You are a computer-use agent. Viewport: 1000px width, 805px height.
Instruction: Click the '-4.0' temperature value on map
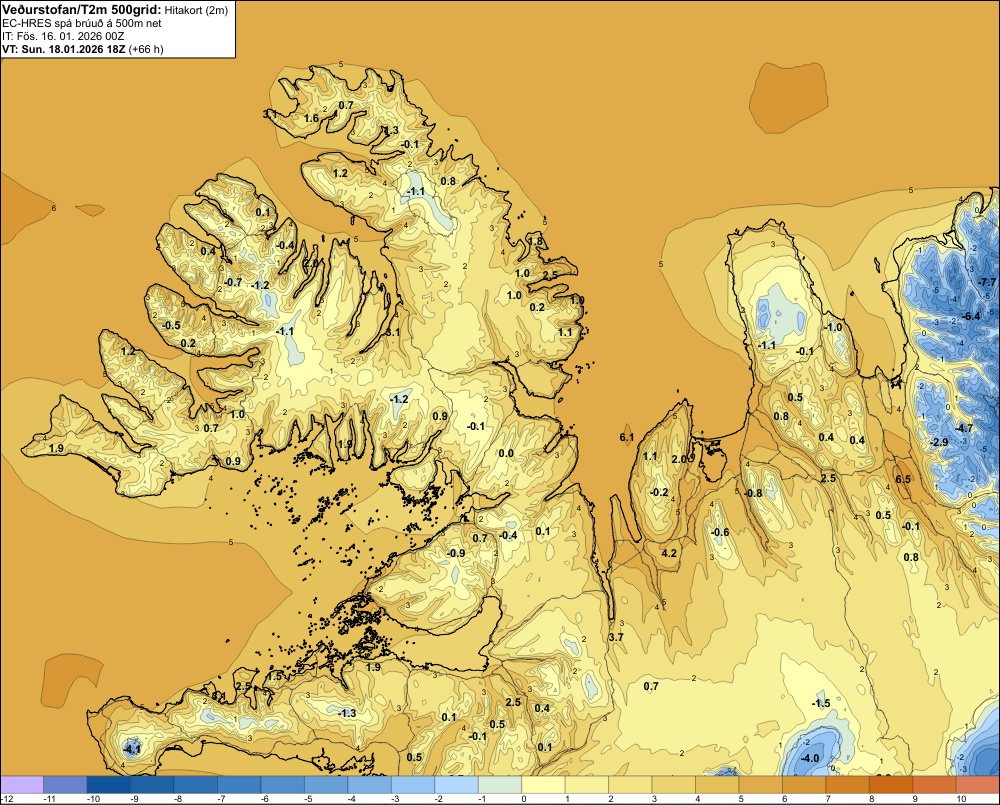click(x=810, y=758)
